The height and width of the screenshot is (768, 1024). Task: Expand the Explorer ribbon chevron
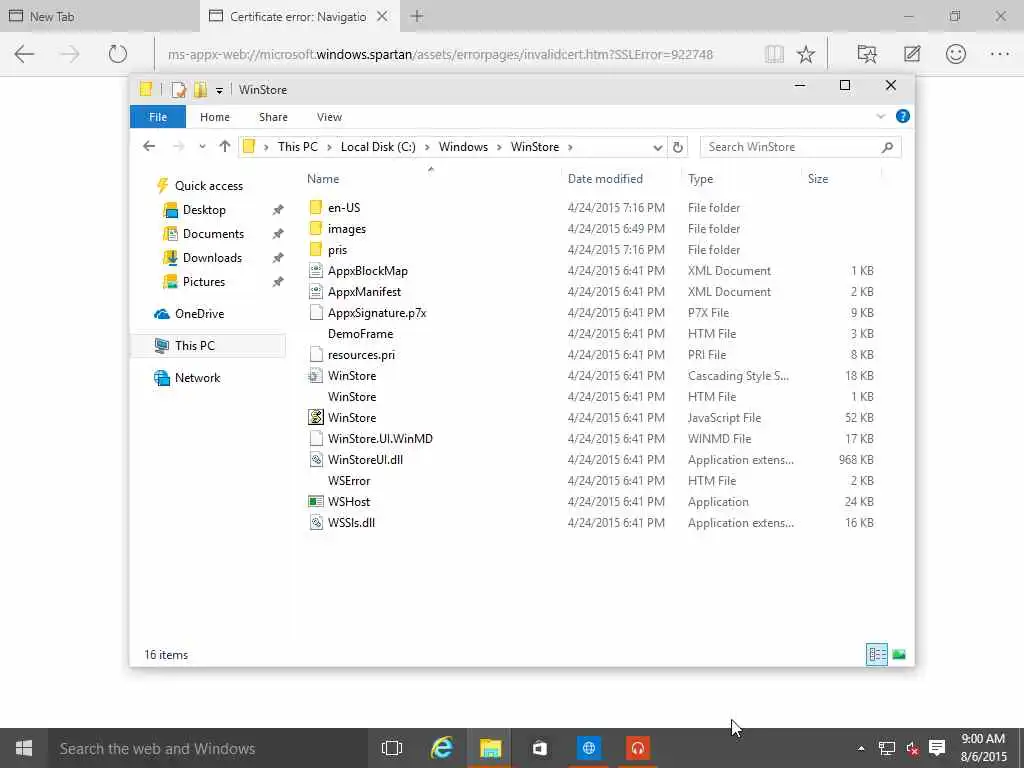(x=880, y=116)
